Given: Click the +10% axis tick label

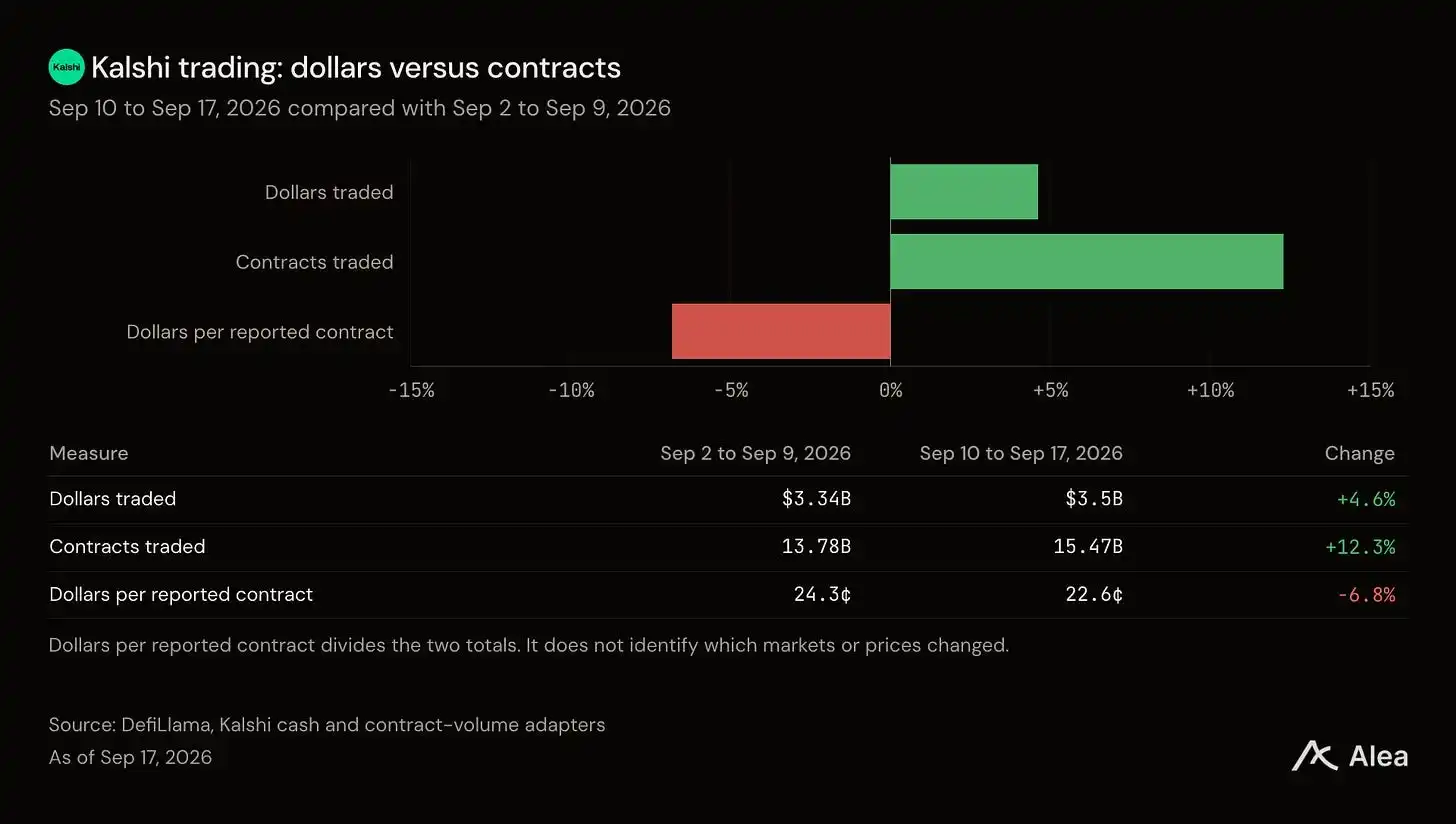Looking at the screenshot, I should point(1210,391).
